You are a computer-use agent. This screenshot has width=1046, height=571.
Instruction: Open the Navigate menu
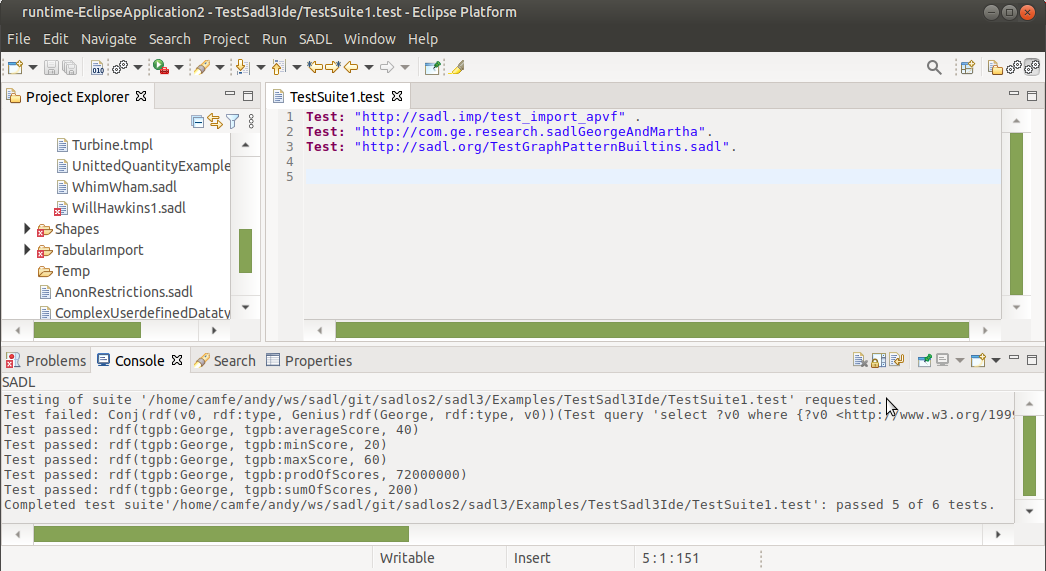[x=109, y=39]
